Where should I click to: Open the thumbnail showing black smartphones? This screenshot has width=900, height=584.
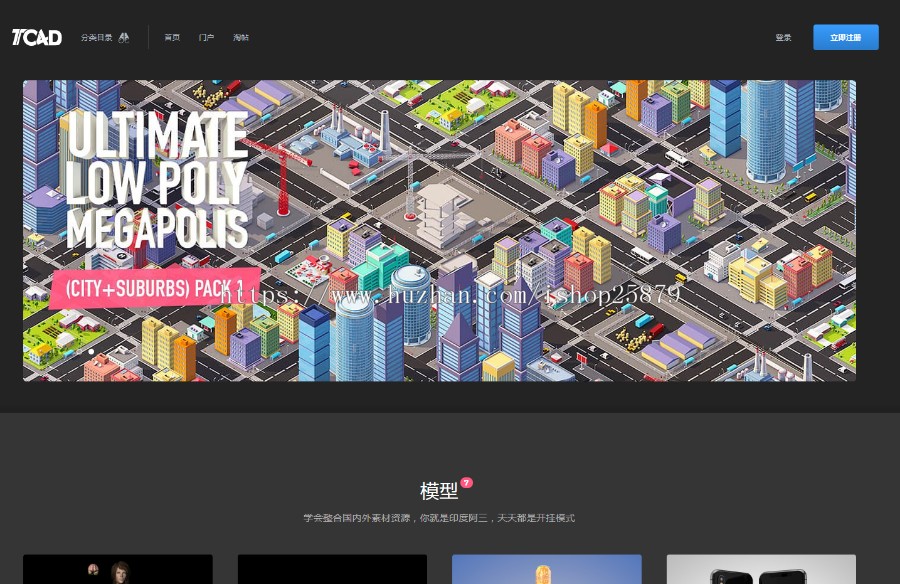[x=761, y=569]
